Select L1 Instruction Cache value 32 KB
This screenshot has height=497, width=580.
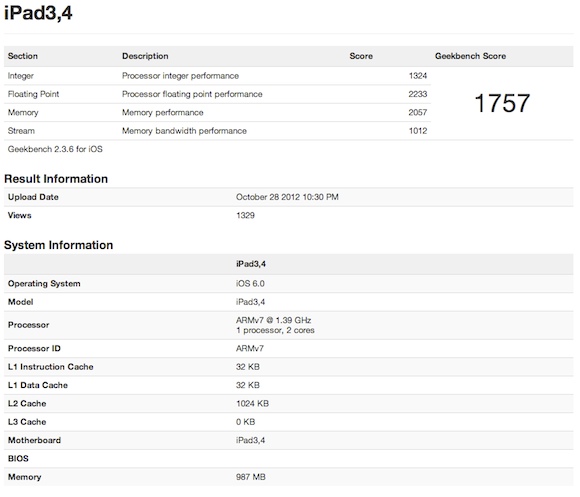pyautogui.click(x=248, y=367)
